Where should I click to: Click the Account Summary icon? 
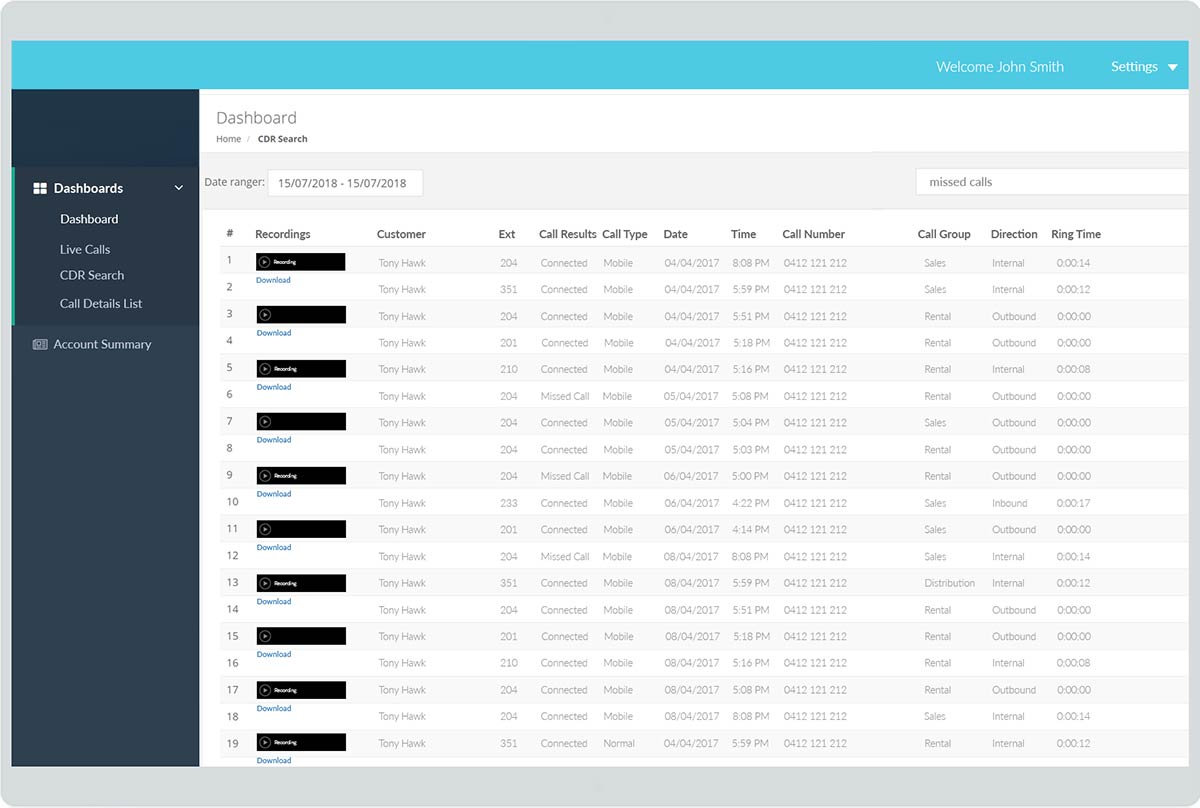click(40, 344)
